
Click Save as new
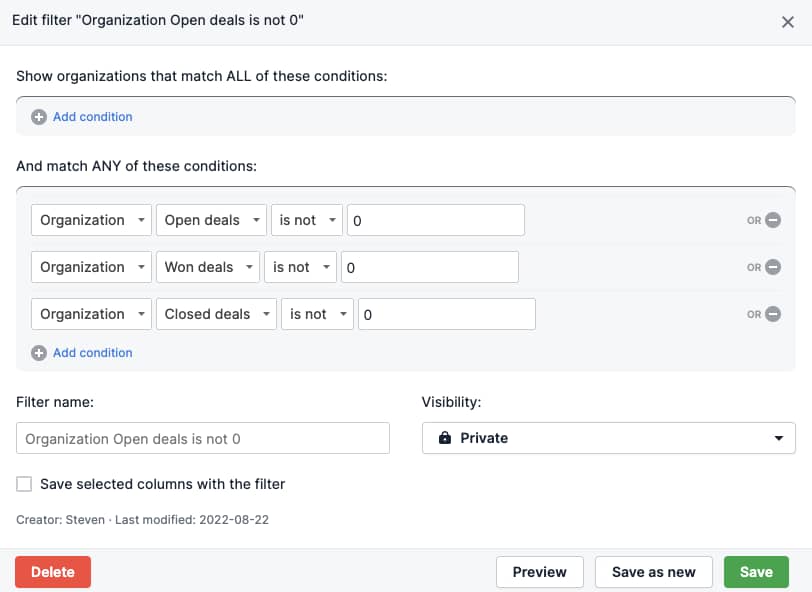pyautogui.click(x=654, y=571)
